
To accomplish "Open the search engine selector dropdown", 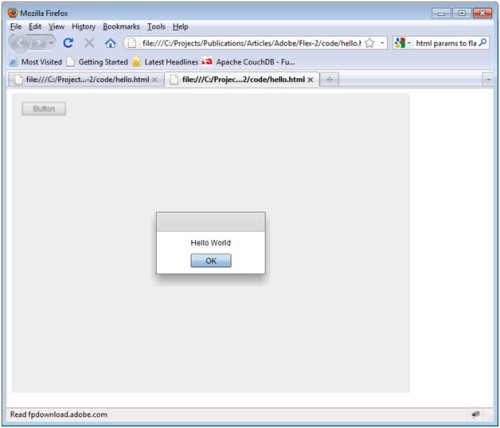I will (x=402, y=43).
